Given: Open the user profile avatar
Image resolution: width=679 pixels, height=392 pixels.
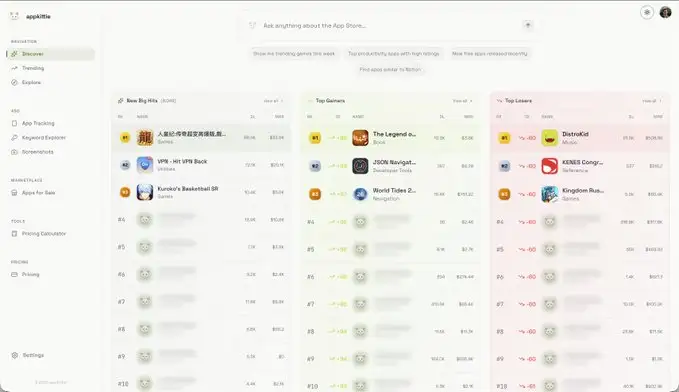Looking at the screenshot, I should pyautogui.click(x=666, y=13).
